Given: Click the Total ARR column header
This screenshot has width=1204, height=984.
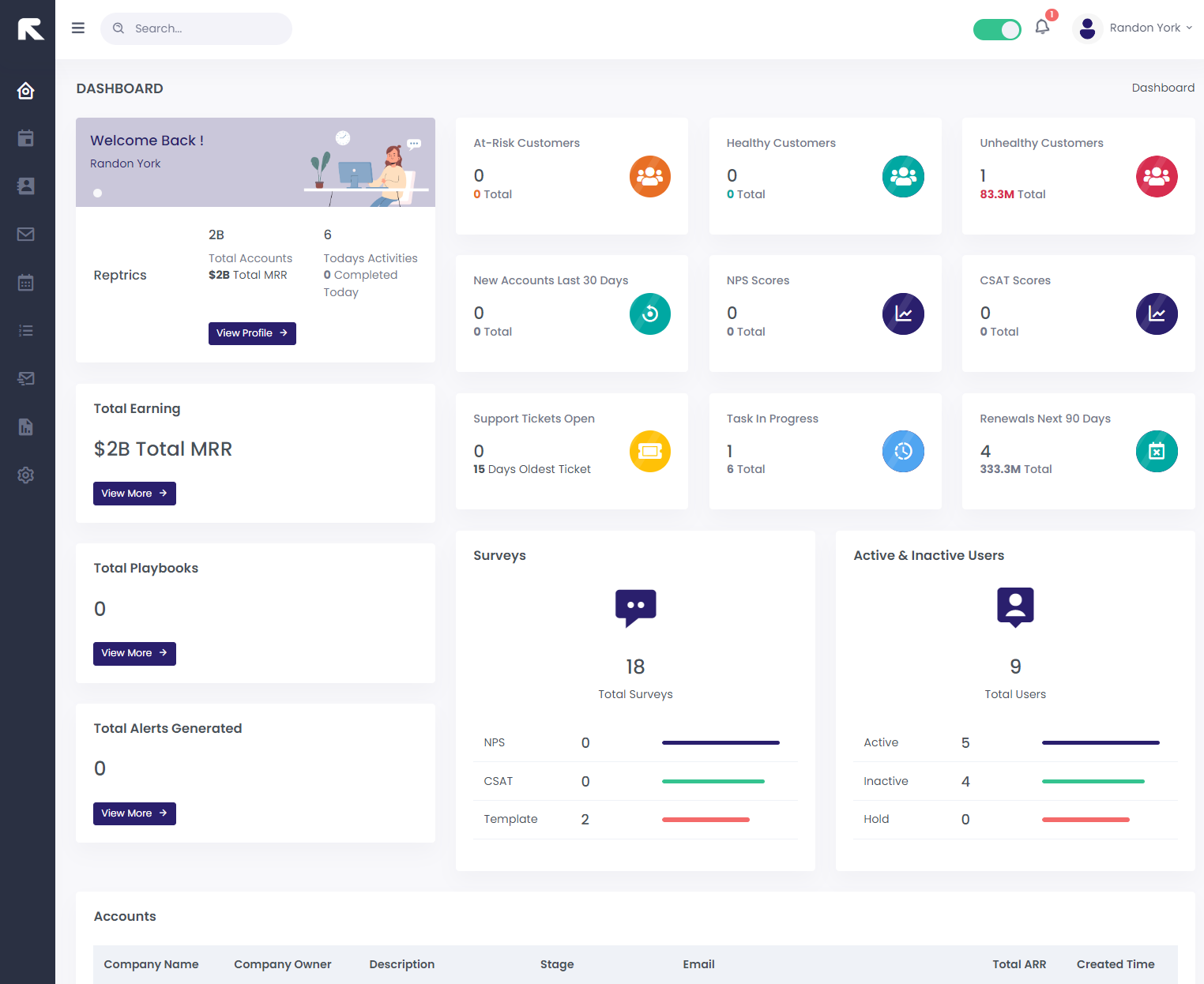Looking at the screenshot, I should coord(1019,964).
